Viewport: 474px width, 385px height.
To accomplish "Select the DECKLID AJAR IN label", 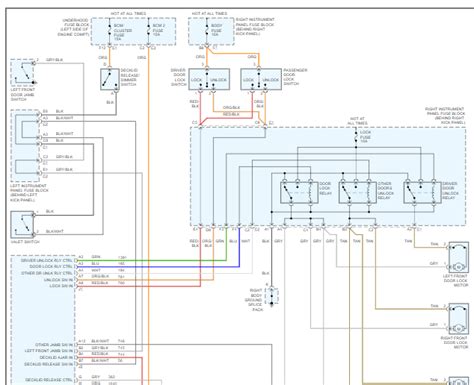I will click(56, 357).
